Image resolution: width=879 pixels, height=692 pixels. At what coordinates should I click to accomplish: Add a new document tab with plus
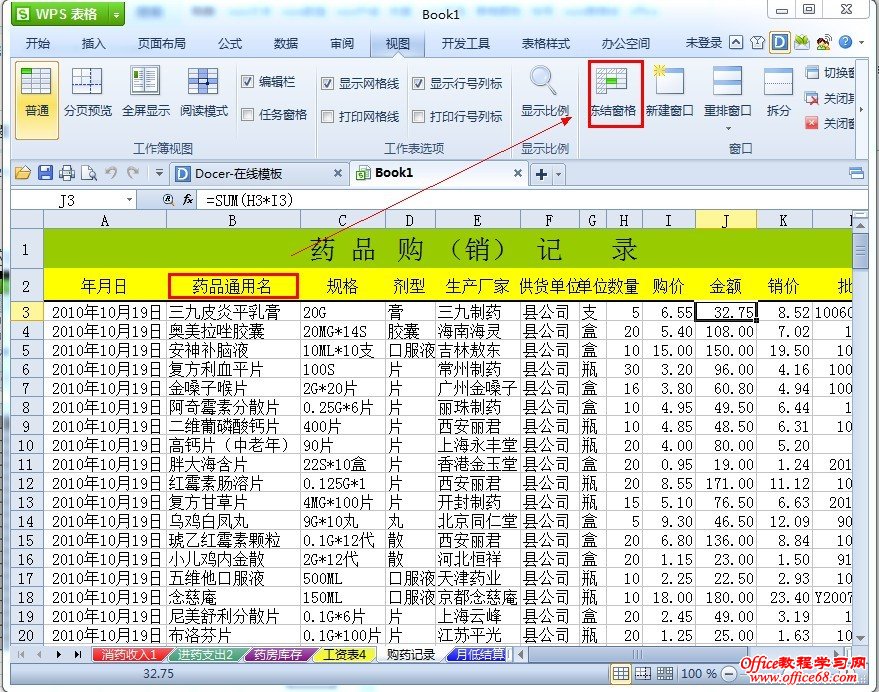(541, 174)
